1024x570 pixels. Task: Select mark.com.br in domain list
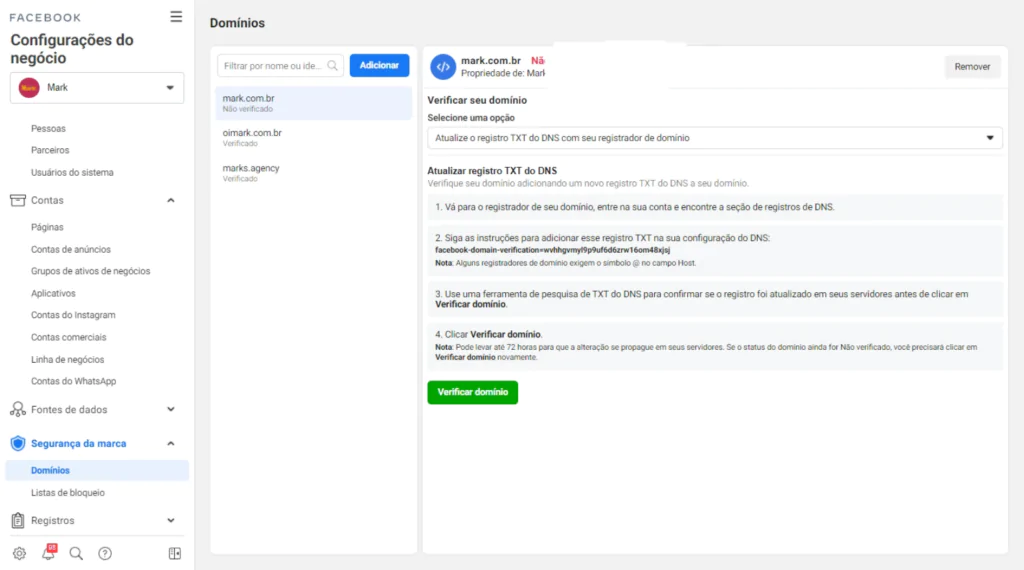coord(313,103)
